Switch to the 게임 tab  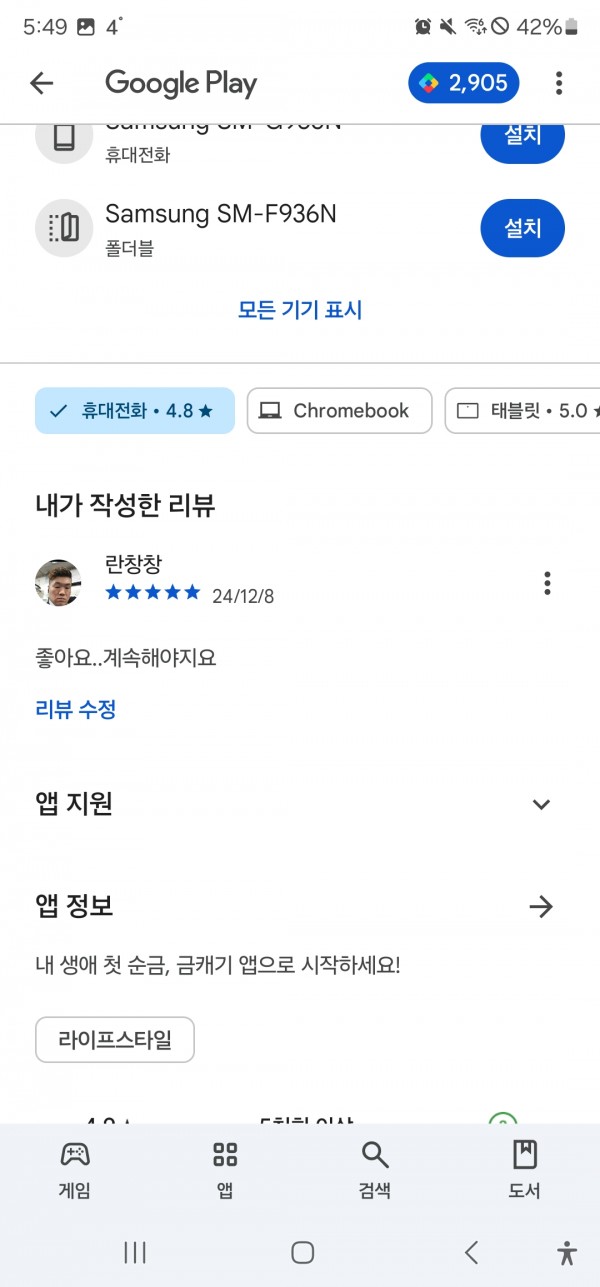tap(75, 1170)
